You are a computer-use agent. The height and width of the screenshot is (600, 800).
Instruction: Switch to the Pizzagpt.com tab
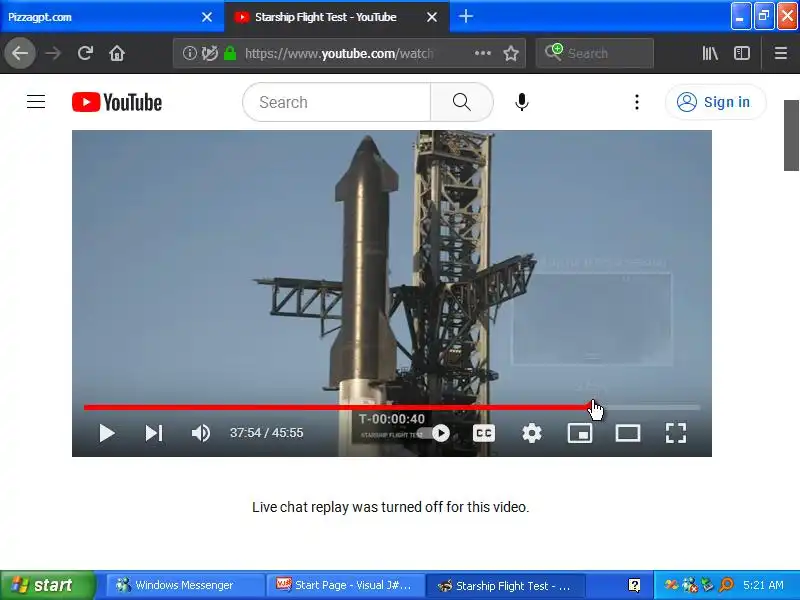(x=102, y=17)
